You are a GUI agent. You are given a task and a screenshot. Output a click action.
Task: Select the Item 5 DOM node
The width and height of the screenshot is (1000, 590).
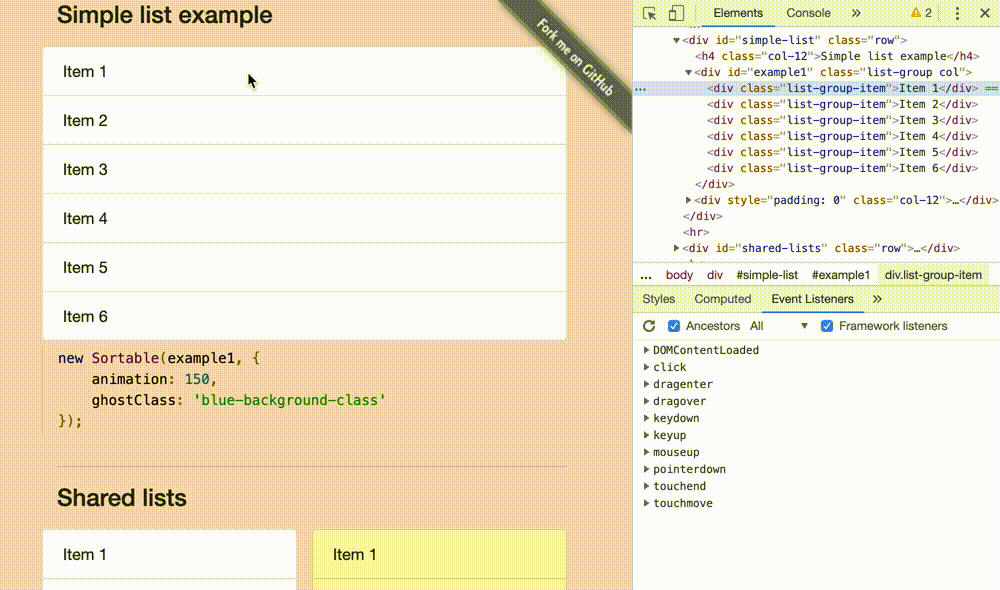click(842, 152)
